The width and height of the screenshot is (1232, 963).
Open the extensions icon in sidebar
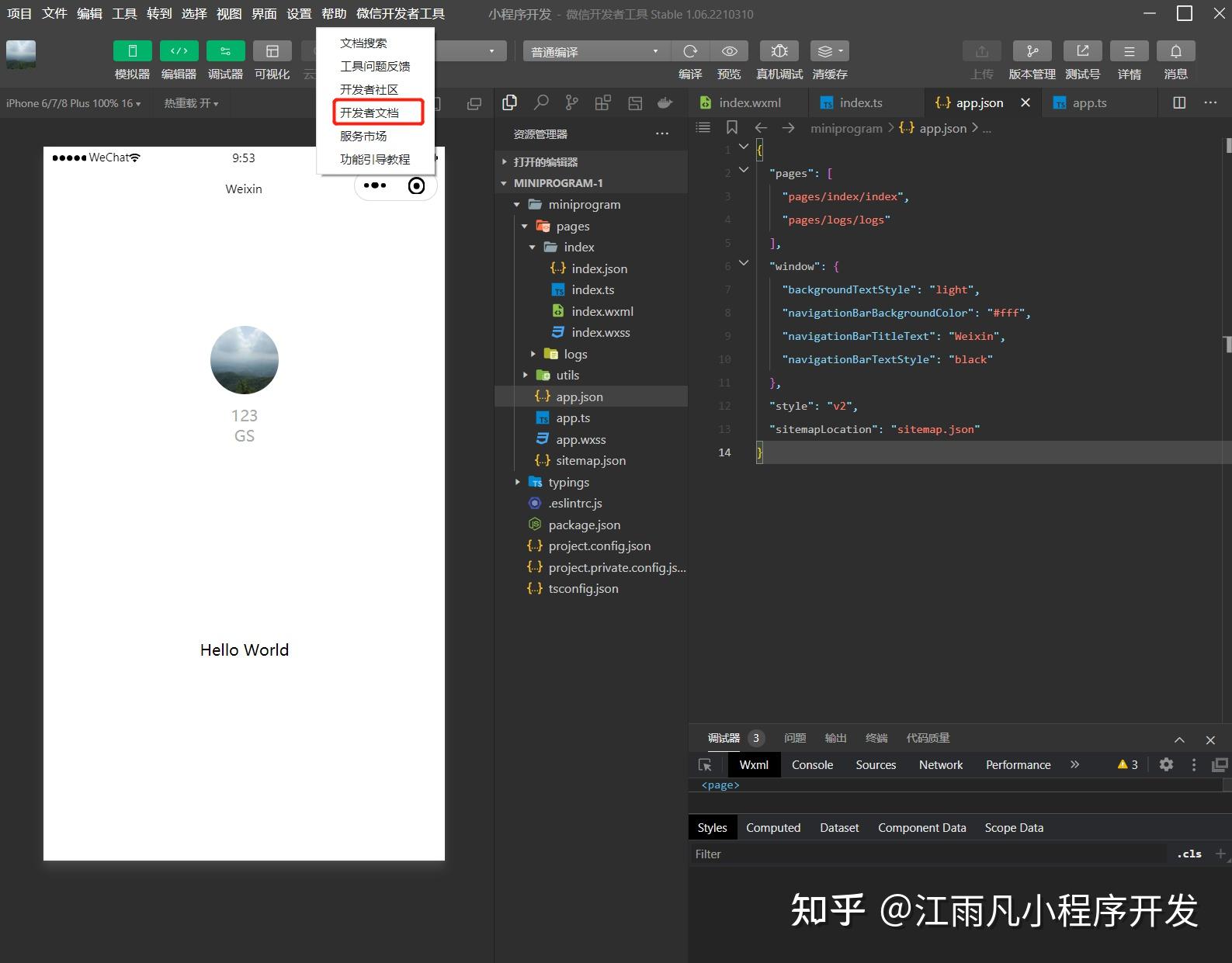[603, 102]
